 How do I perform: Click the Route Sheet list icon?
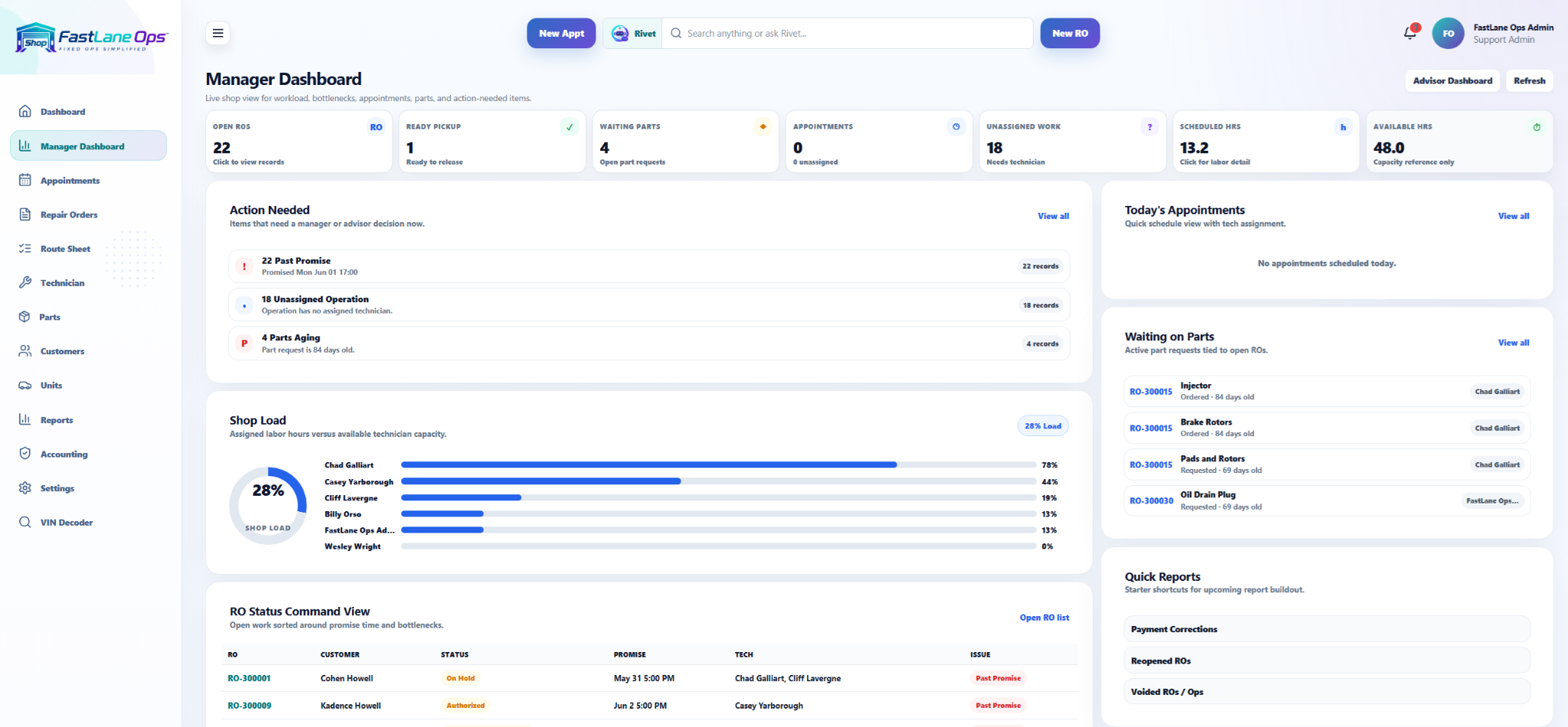25,249
